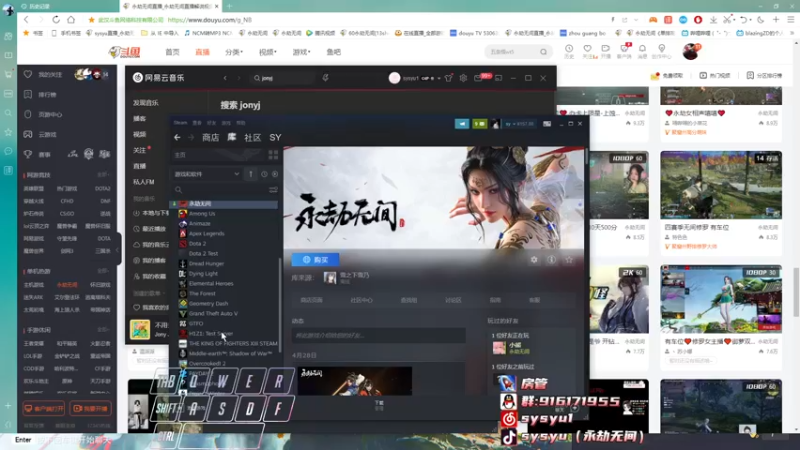Image resolution: width=800 pixels, height=450 pixels.
Task: Click Steam library sort-by arrow button
Action: tap(251, 174)
